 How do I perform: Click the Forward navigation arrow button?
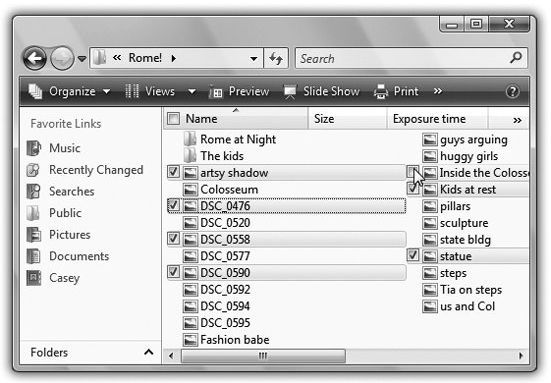(62, 58)
